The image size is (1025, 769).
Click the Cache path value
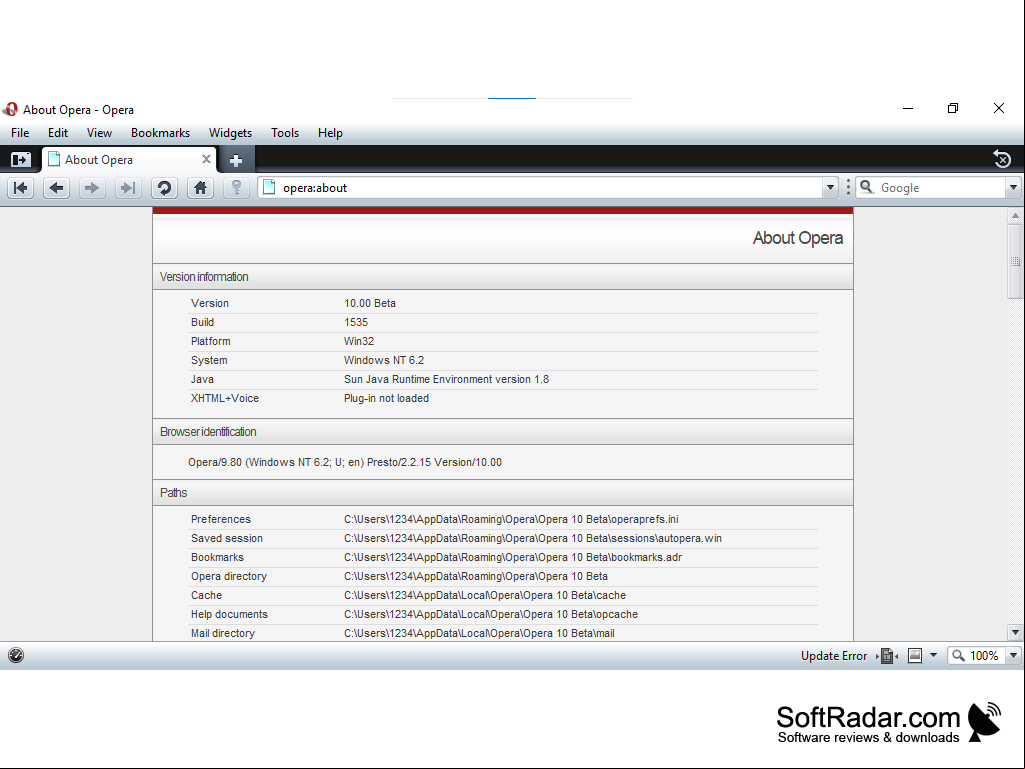pos(485,595)
